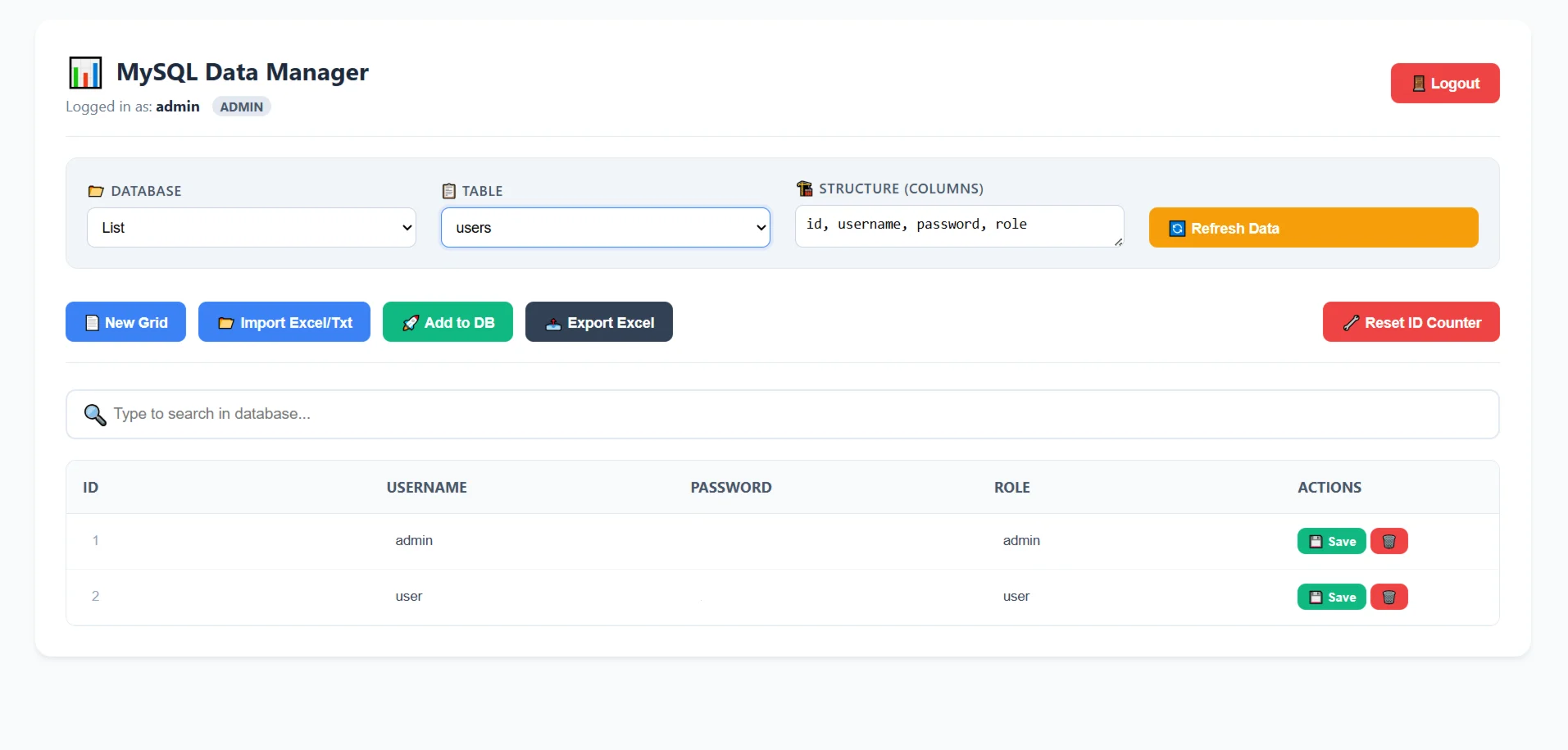Click the magnifying glass search icon
Viewport: 1568px width, 750px height.
95,415
